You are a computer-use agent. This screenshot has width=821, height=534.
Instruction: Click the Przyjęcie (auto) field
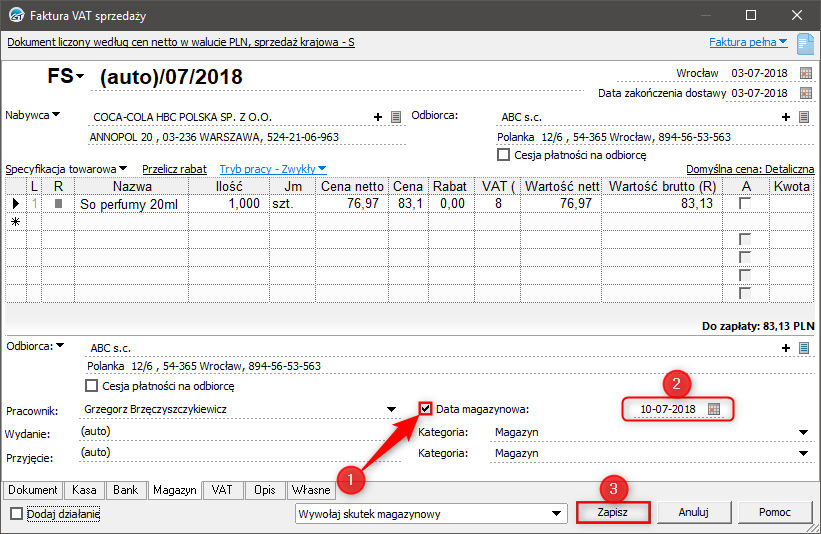tap(240, 452)
